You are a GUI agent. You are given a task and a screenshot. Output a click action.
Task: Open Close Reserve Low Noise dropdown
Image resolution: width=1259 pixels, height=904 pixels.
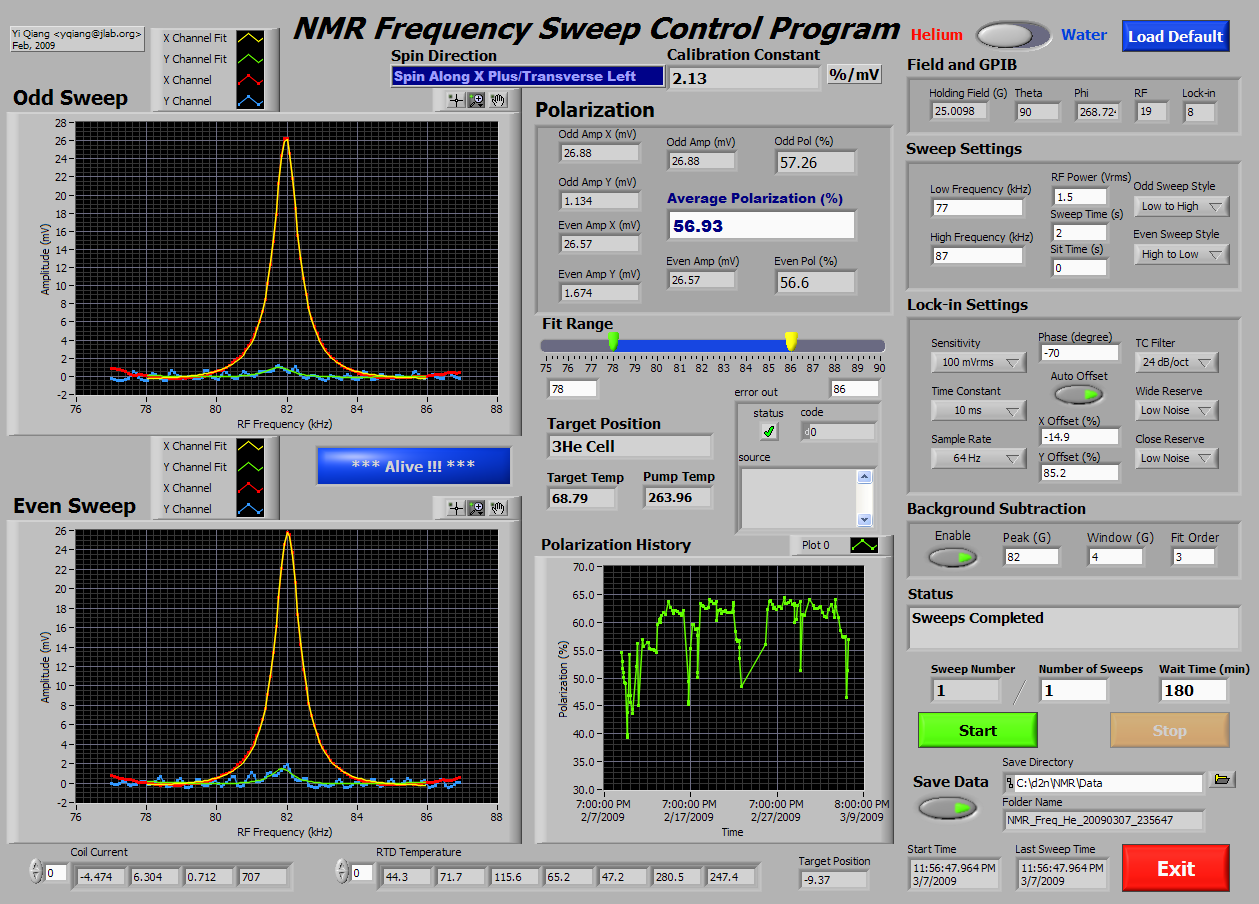click(x=1177, y=458)
